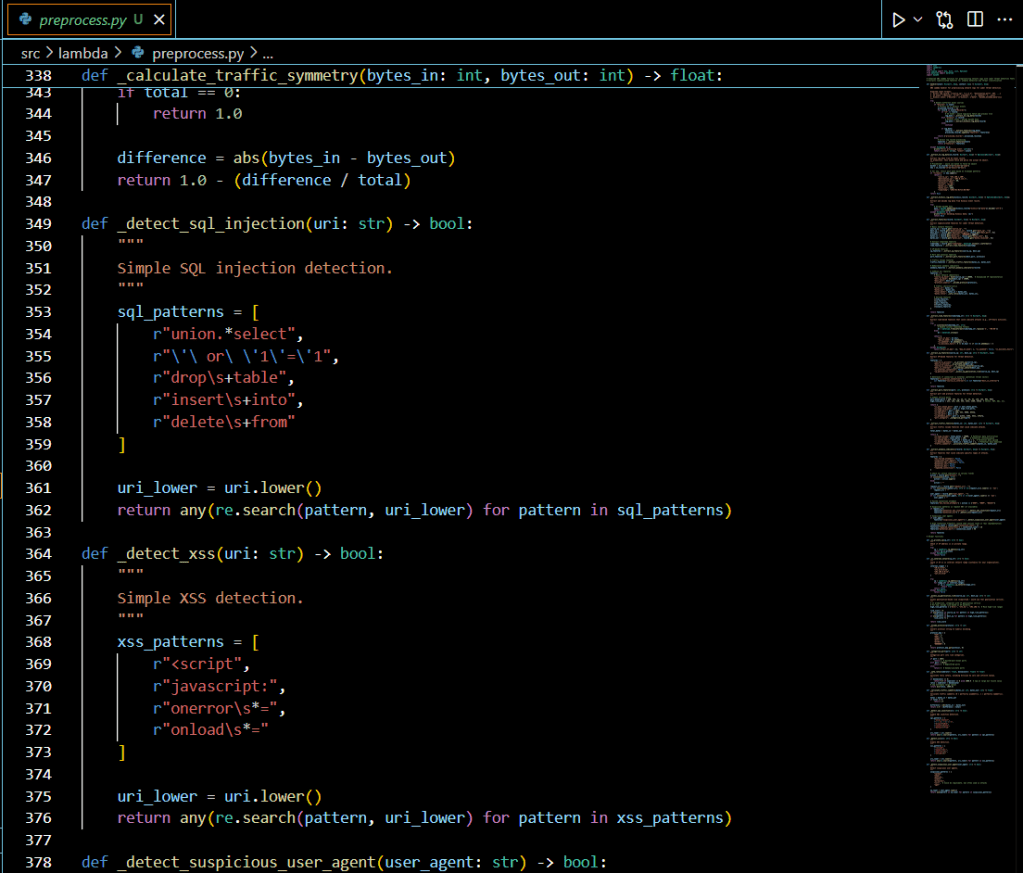This screenshot has height=873, width=1023.
Task: Click the src breadcrumb folder
Action: click(31, 52)
